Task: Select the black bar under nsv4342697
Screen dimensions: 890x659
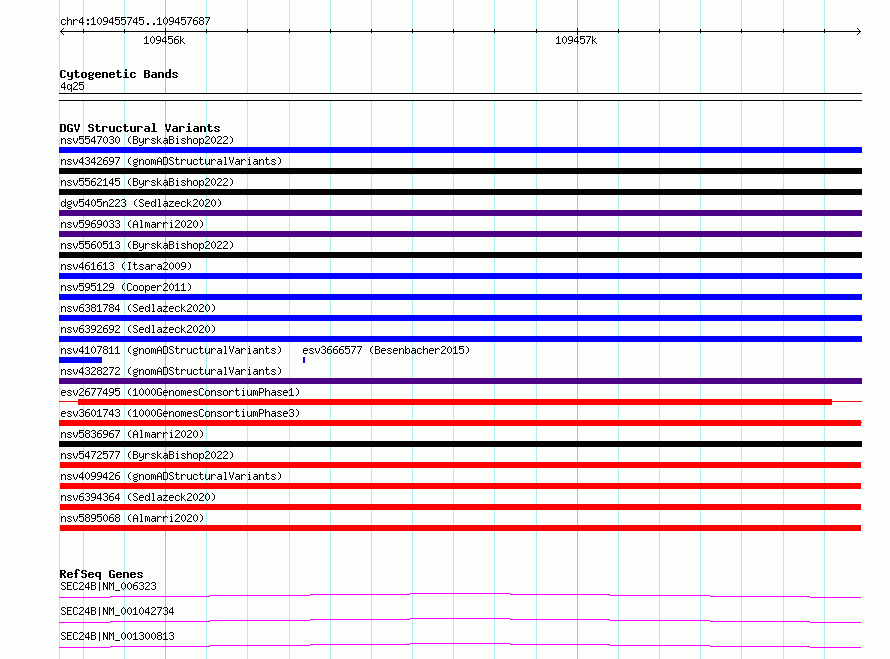Action: [x=460, y=171]
